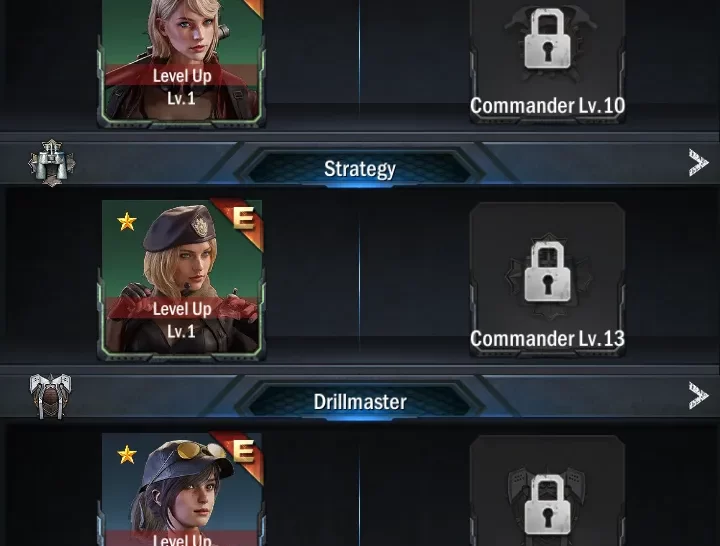720x546 pixels.
Task: Open the goggles-cap officer's portrait
Action: click(x=181, y=489)
